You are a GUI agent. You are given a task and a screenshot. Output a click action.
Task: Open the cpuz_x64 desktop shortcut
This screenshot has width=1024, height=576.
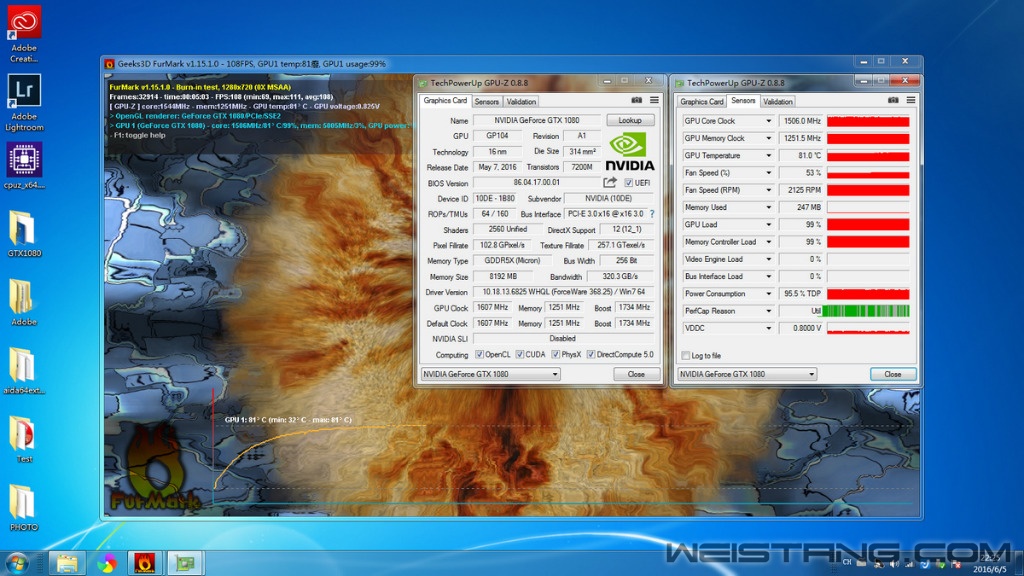[x=24, y=166]
